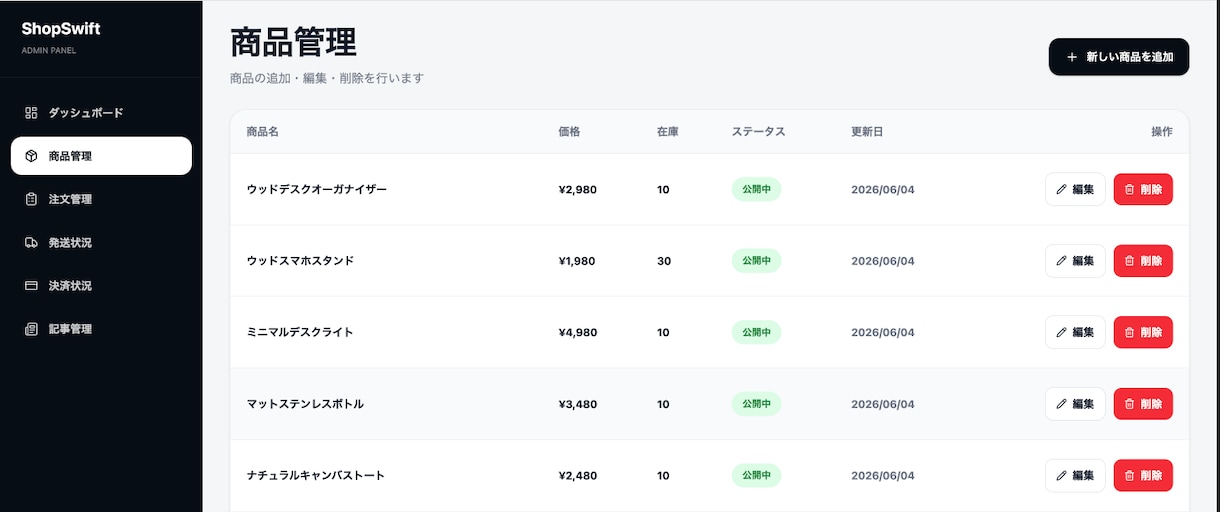Click pencil icon for ミニマルデスクライト
The image size is (1220, 512).
coord(1062,332)
